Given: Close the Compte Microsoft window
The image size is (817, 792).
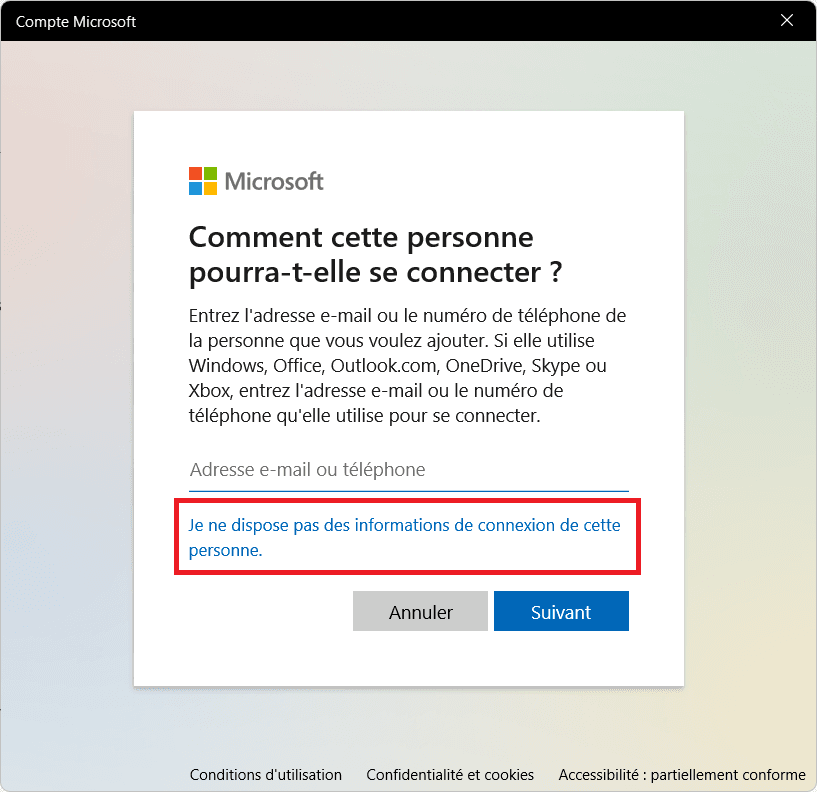Looking at the screenshot, I should (786, 20).
